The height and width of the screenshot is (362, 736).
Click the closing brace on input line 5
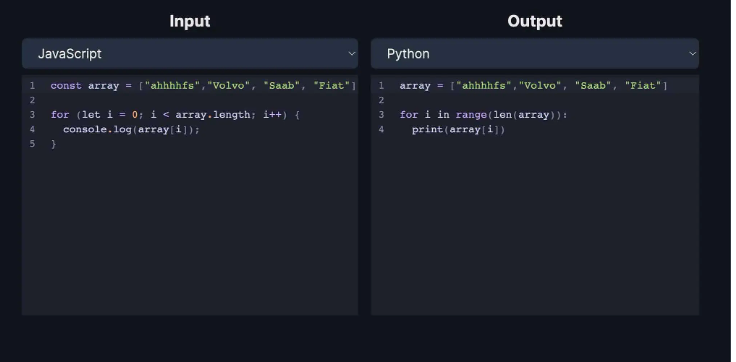tap(54, 144)
